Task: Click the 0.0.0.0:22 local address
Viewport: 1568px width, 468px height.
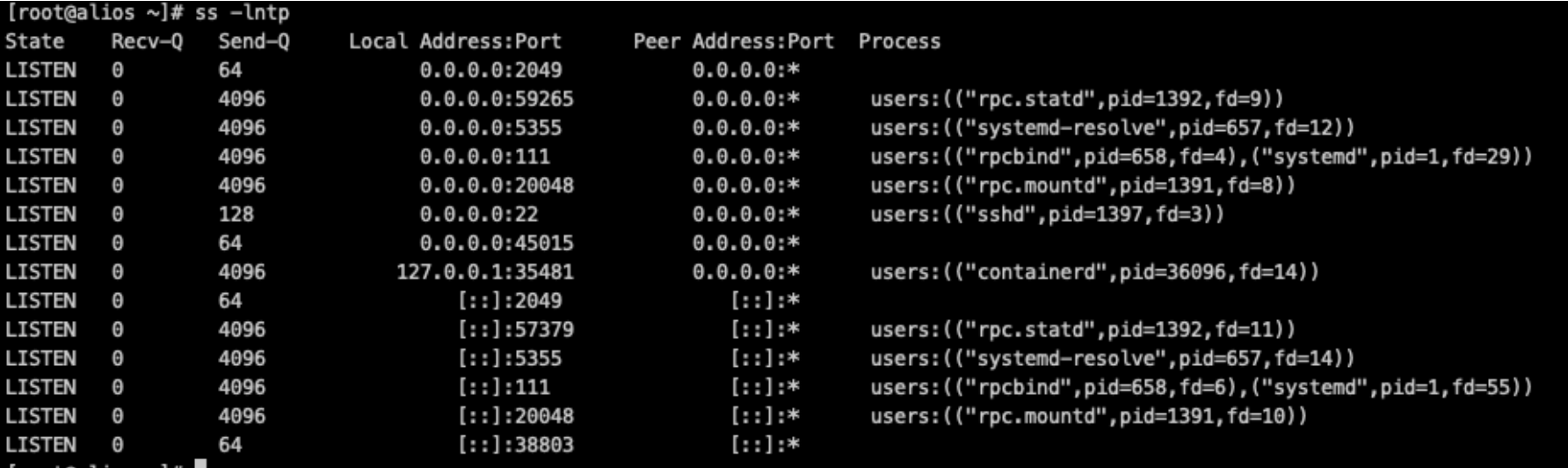Action: pos(478,215)
